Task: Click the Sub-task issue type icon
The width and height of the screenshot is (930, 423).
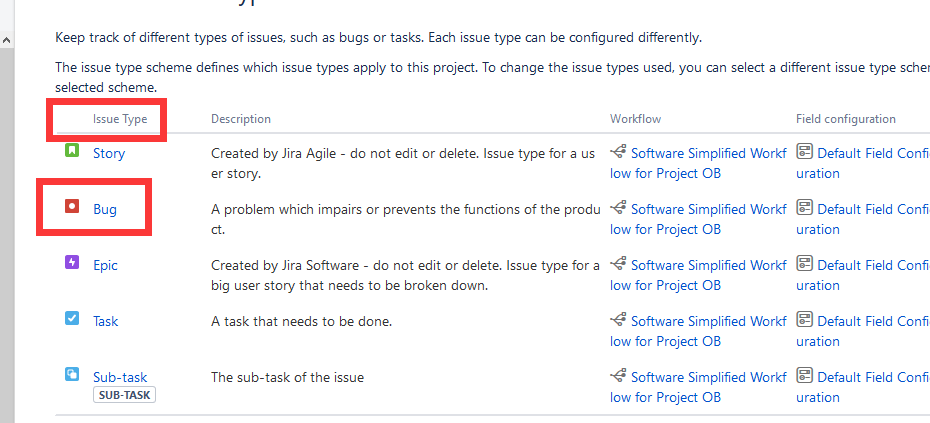Action: pyautogui.click(x=72, y=374)
